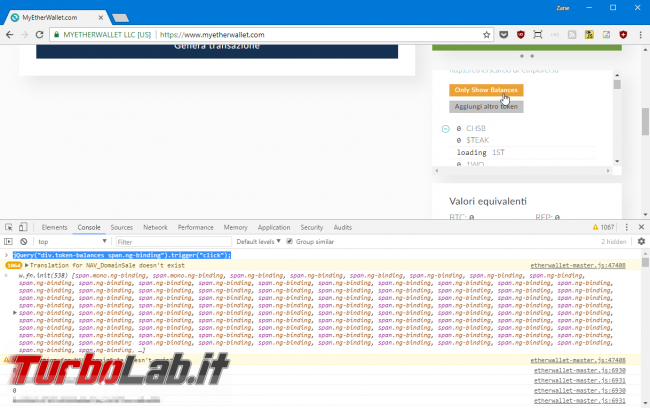Screen dimensions: 650x408
Task: Bookmark page with the star icon
Action: (x=486, y=35)
